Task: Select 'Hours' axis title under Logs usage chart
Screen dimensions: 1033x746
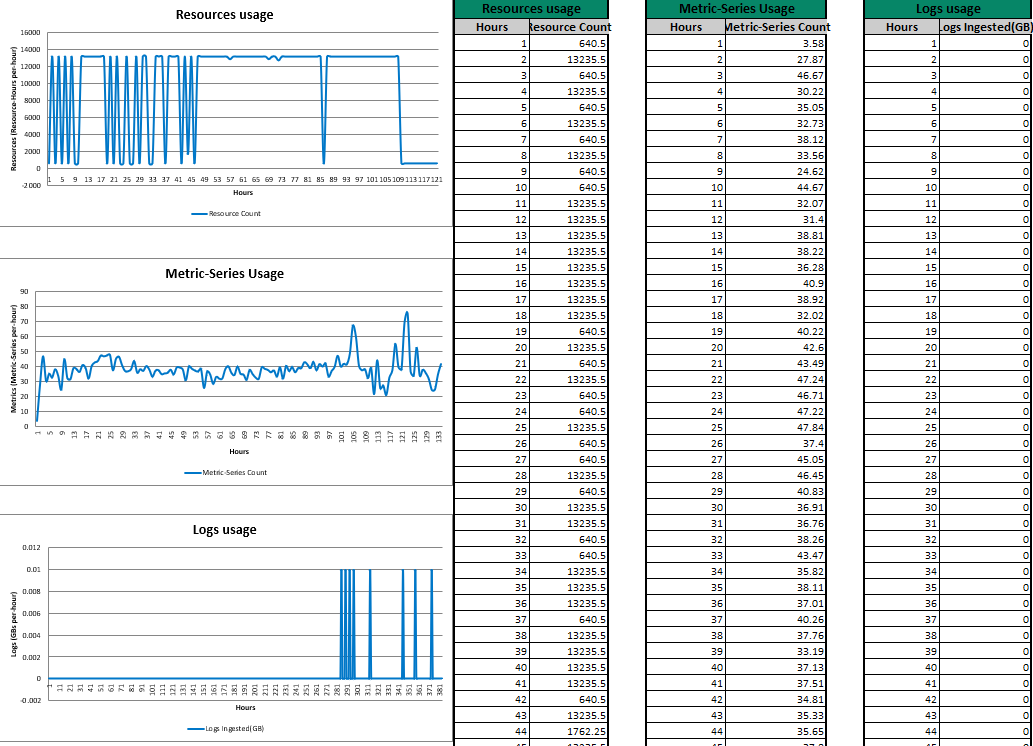Action: pos(245,708)
